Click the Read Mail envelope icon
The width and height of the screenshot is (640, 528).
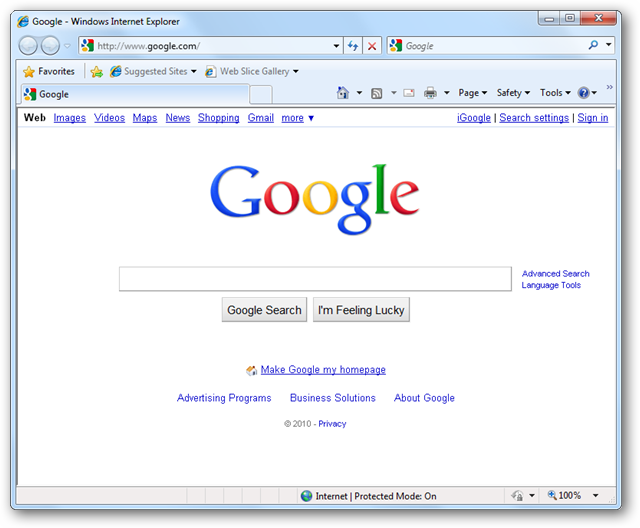click(409, 93)
